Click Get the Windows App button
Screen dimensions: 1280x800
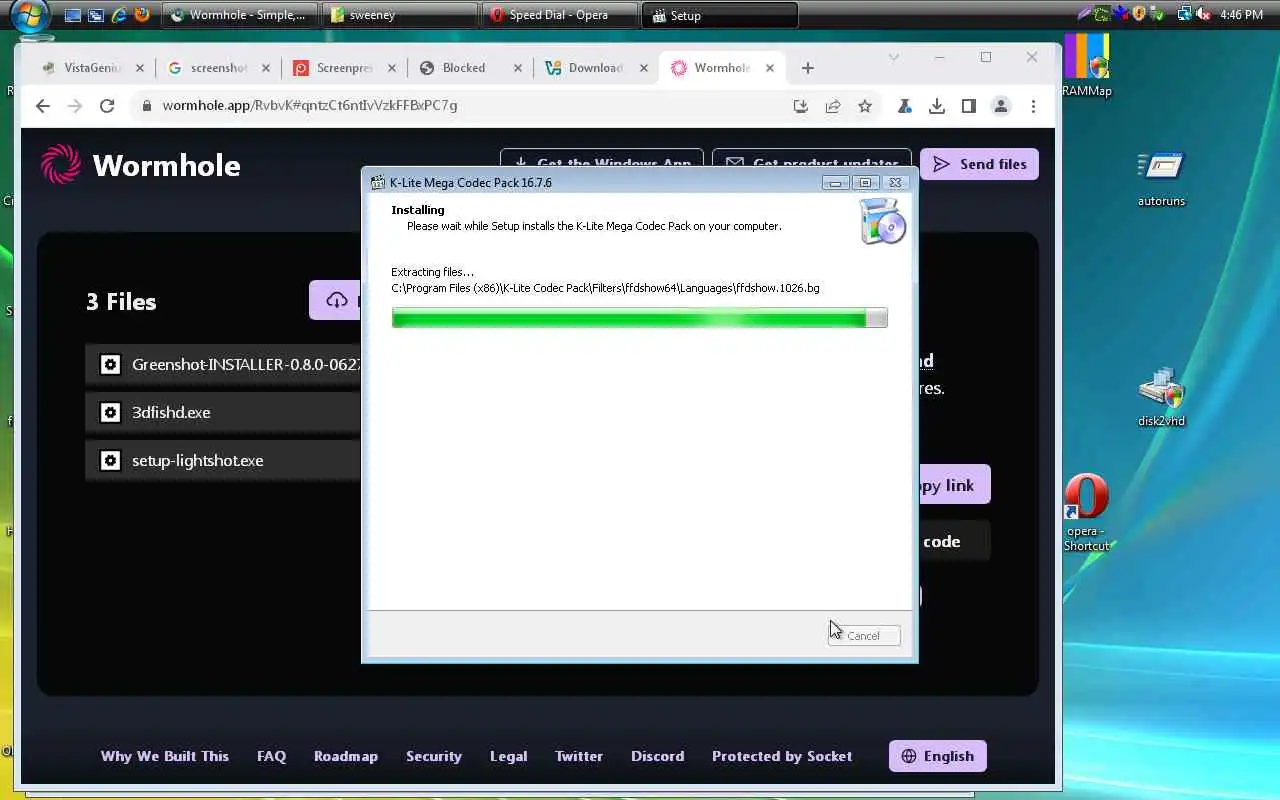(x=603, y=159)
